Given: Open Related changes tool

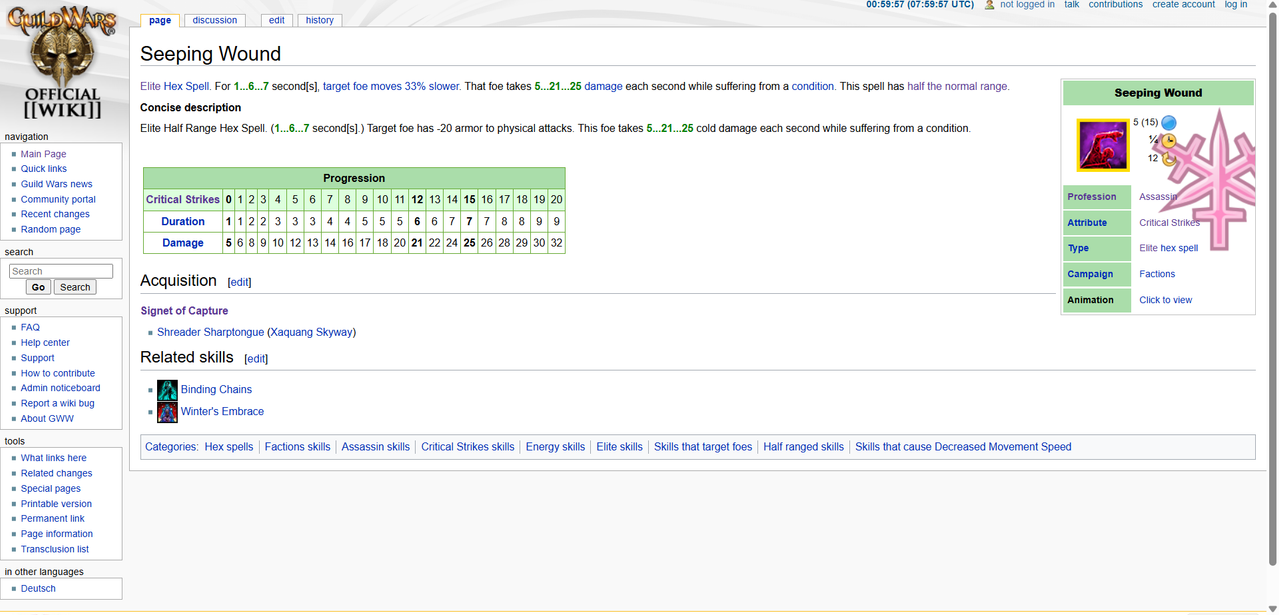Looking at the screenshot, I should [56, 473].
